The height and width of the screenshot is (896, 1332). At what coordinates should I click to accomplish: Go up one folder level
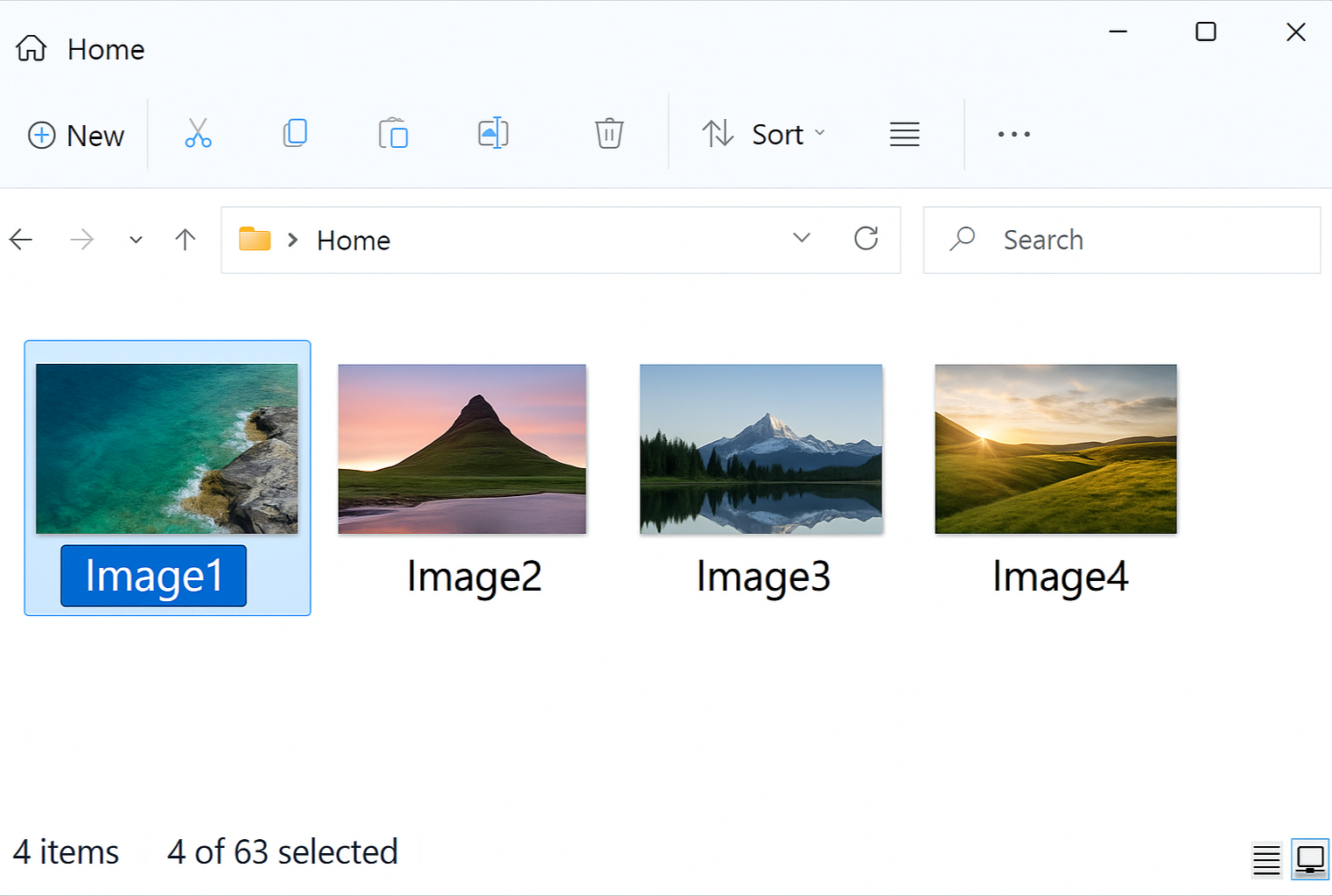185,239
